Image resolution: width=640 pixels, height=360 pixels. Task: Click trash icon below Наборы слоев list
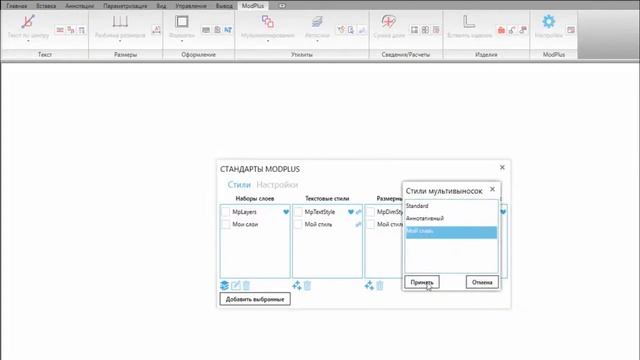(246, 285)
